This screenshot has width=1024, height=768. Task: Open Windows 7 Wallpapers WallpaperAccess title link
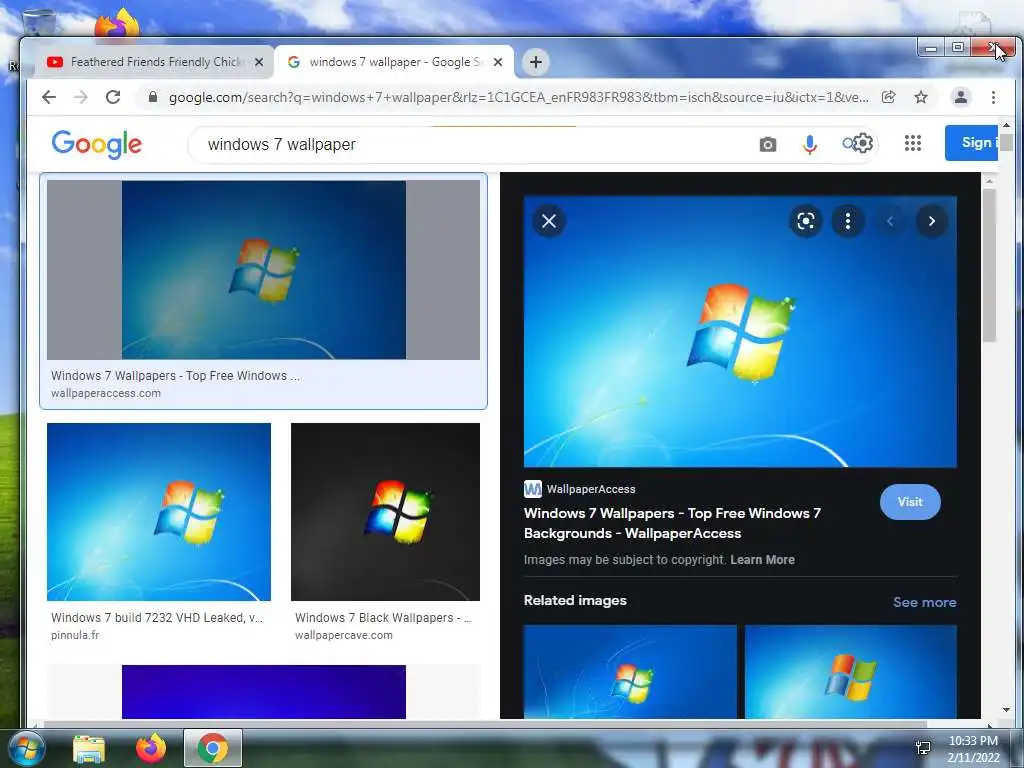672,523
